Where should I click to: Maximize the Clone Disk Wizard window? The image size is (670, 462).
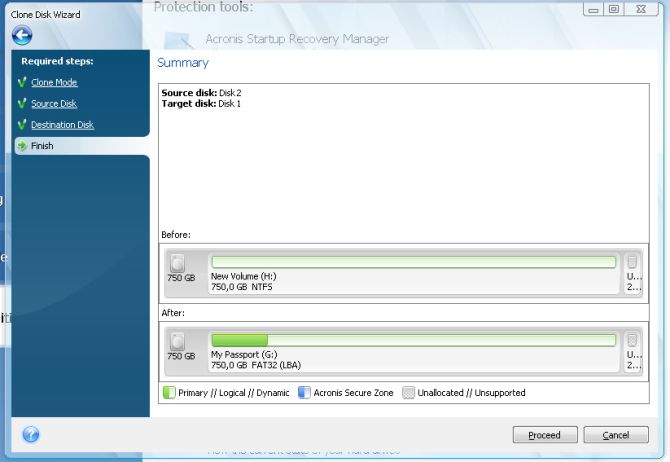click(x=614, y=9)
